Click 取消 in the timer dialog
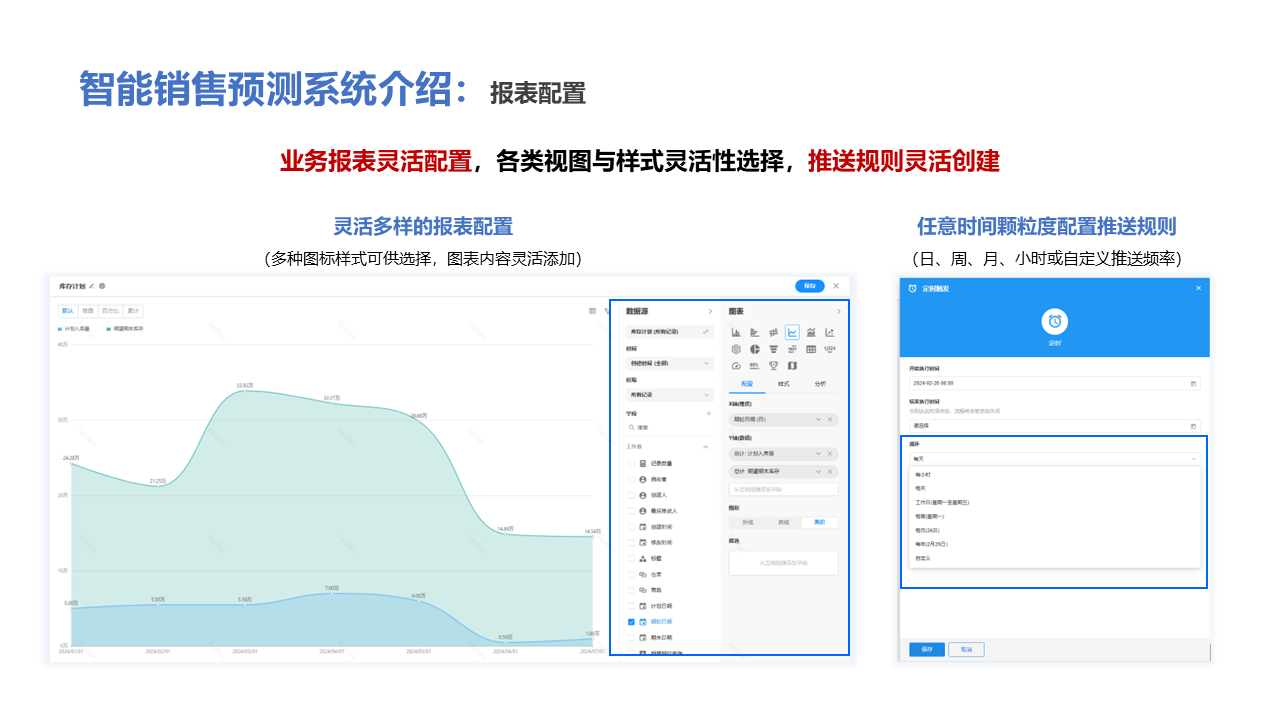Screen dimensions: 1280x720 point(966,649)
